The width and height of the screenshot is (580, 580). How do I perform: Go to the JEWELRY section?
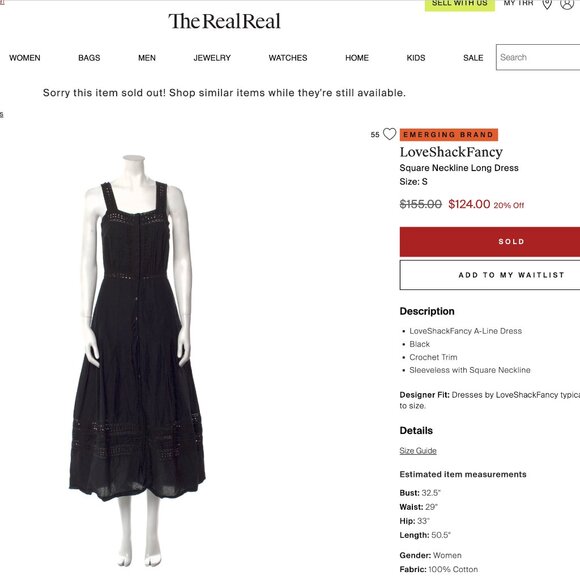pyautogui.click(x=212, y=58)
